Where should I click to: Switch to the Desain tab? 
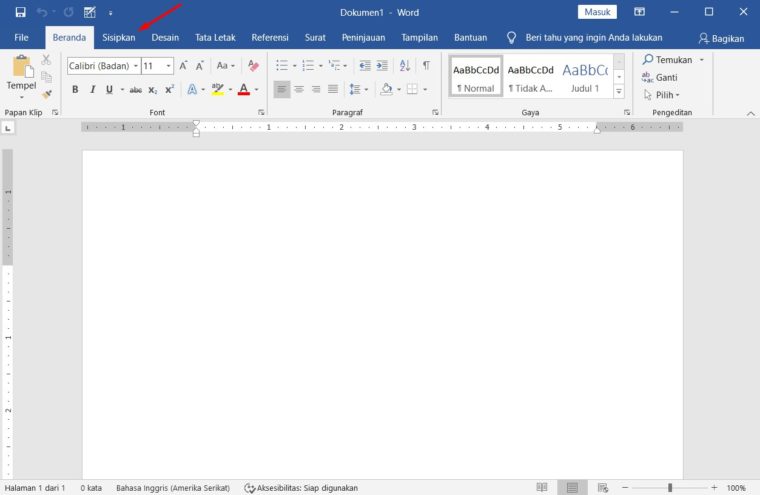[x=165, y=37]
